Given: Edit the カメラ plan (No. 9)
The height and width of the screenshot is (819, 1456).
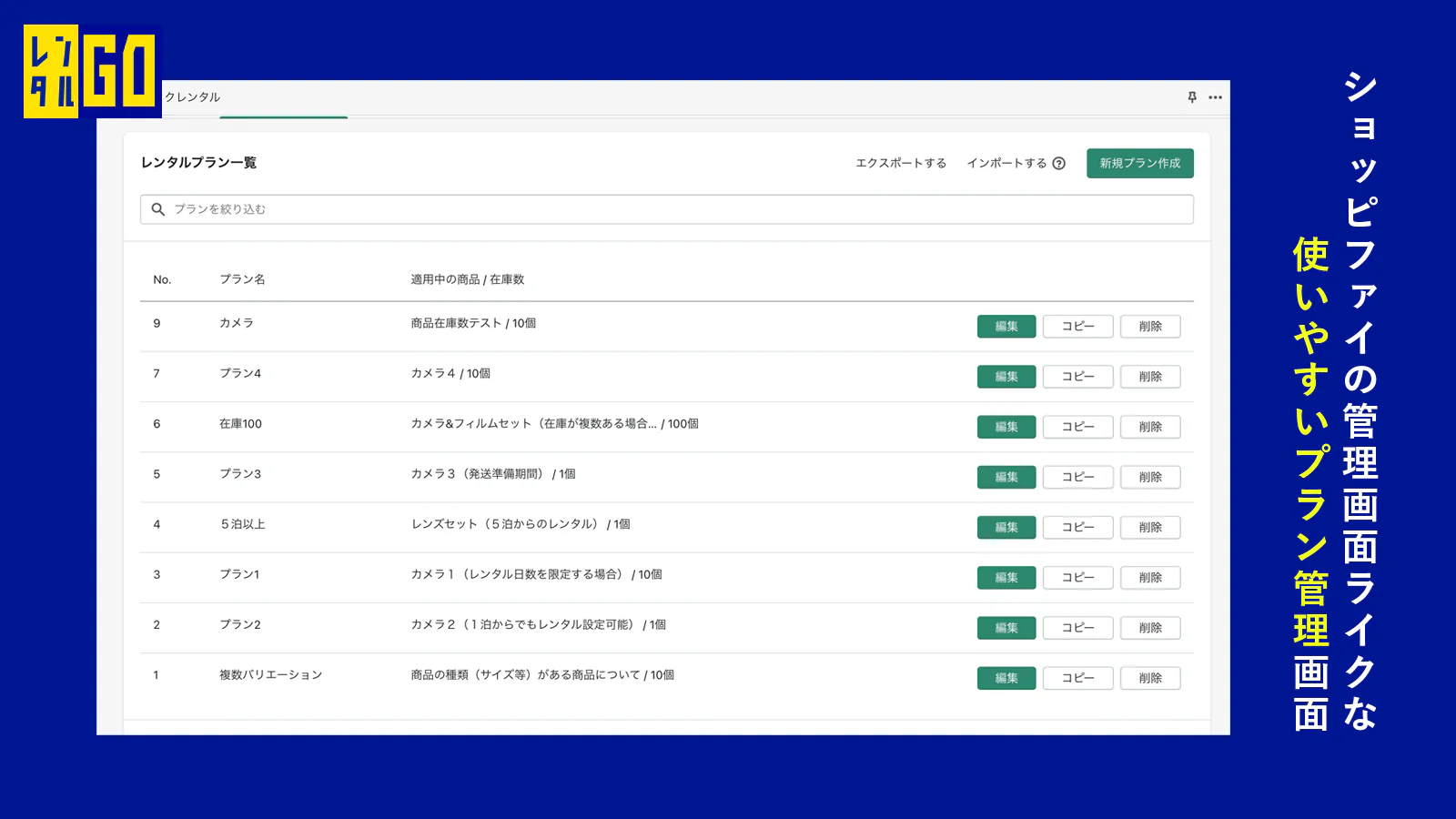Looking at the screenshot, I should pyautogui.click(x=1006, y=327).
